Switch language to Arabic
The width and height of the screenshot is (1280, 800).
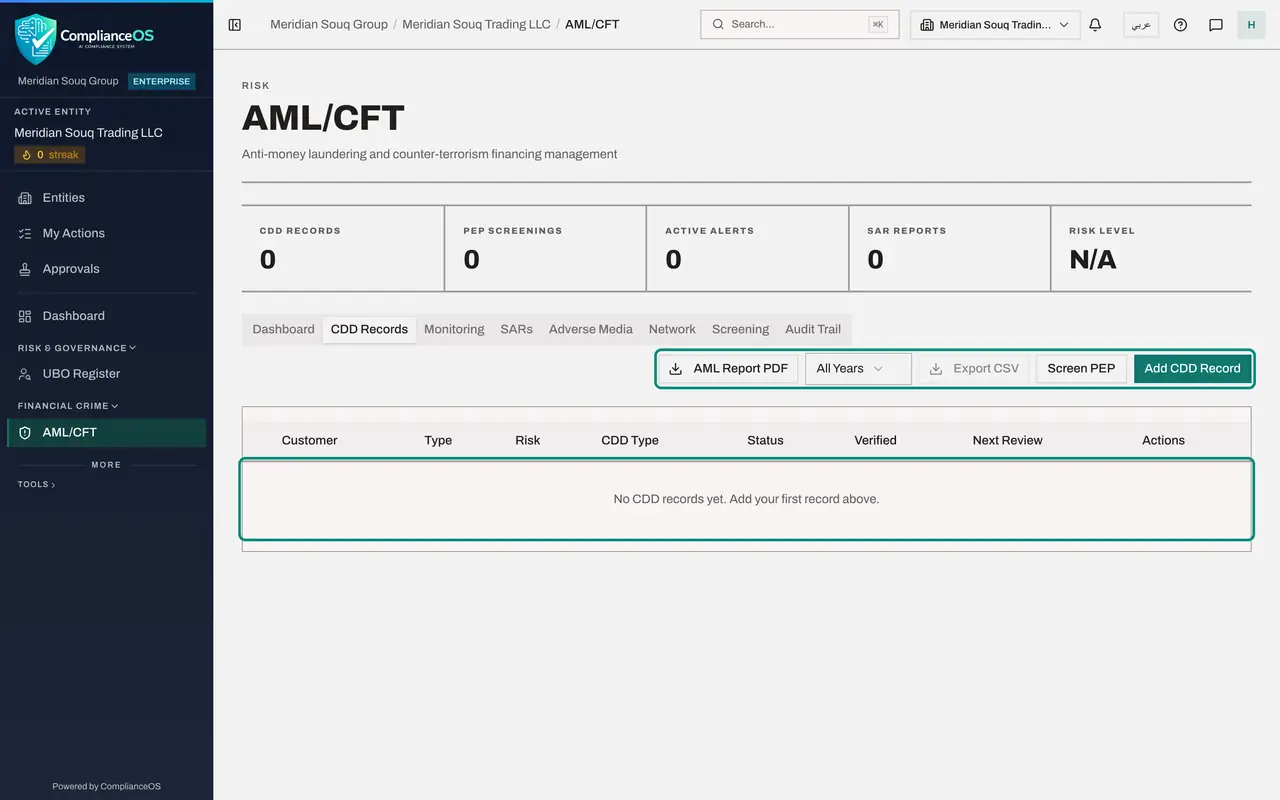click(1141, 25)
